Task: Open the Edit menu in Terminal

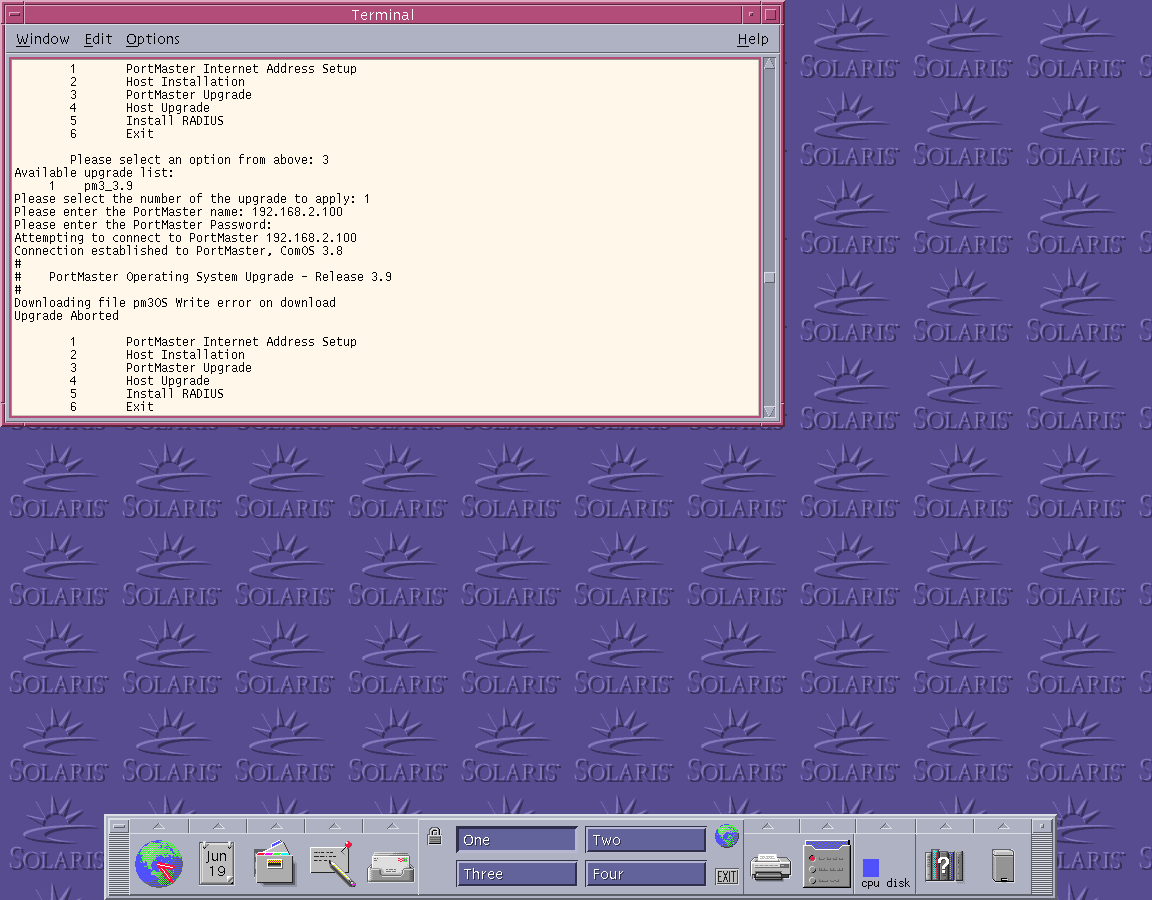Action: (x=98, y=39)
